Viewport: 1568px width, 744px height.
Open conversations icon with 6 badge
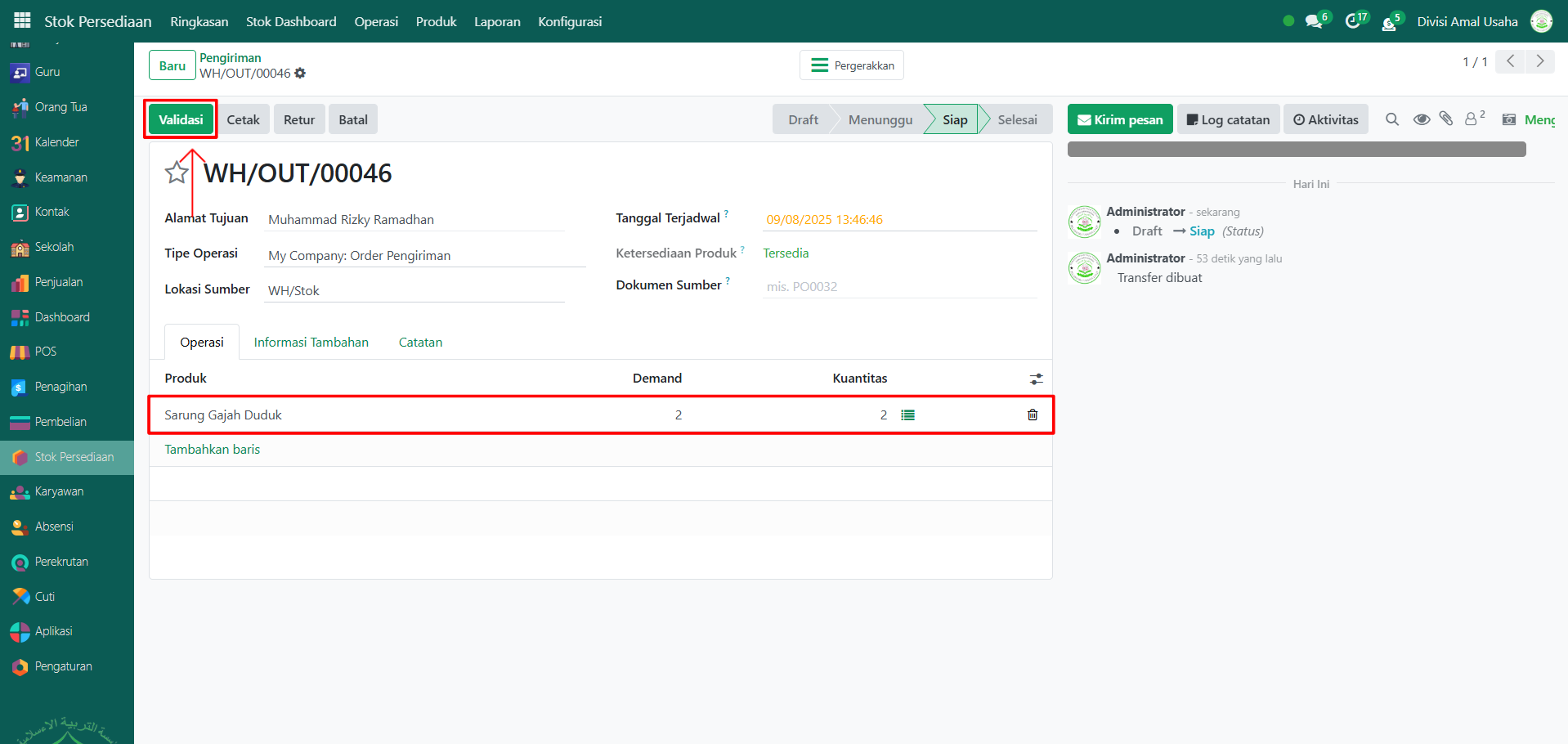1315,21
